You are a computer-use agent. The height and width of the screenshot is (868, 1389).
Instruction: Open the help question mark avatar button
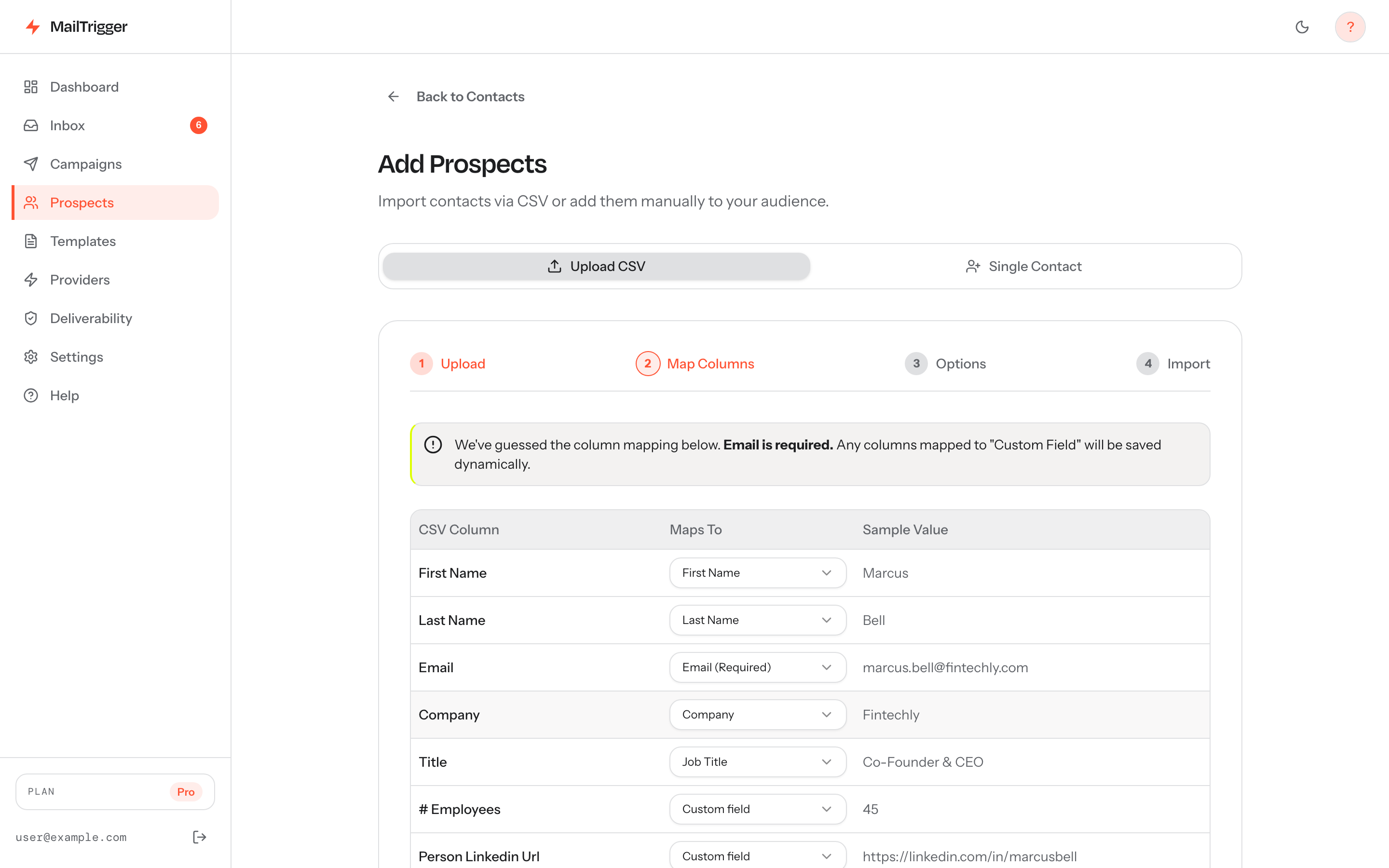click(x=1350, y=27)
